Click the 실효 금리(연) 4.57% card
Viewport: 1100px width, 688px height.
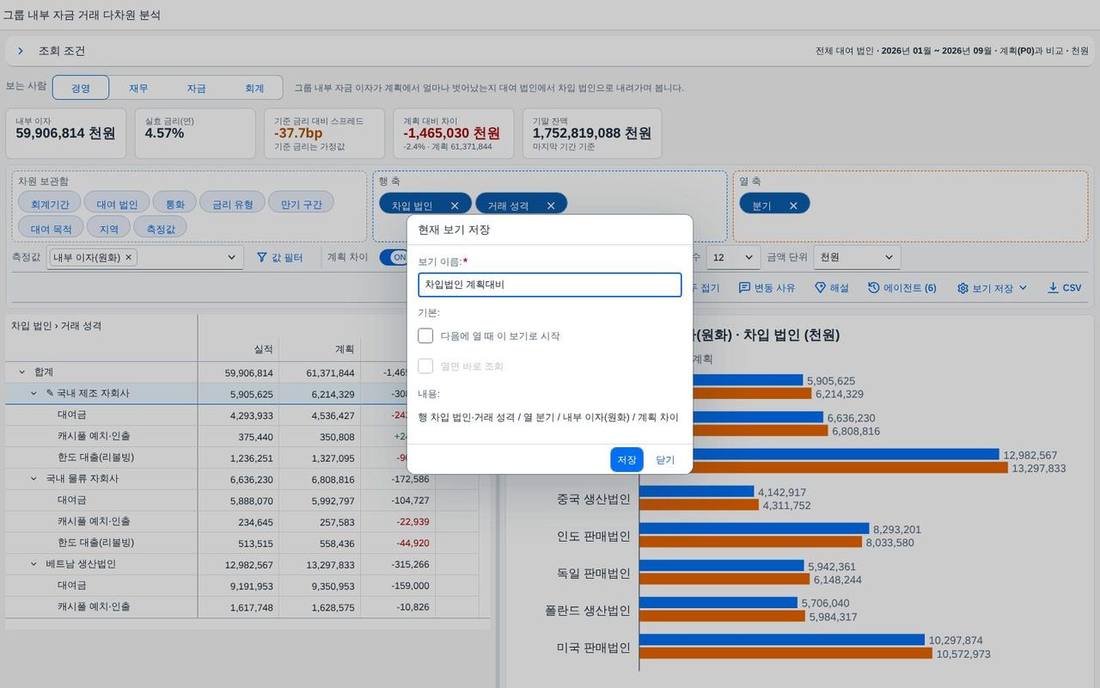click(x=195, y=133)
